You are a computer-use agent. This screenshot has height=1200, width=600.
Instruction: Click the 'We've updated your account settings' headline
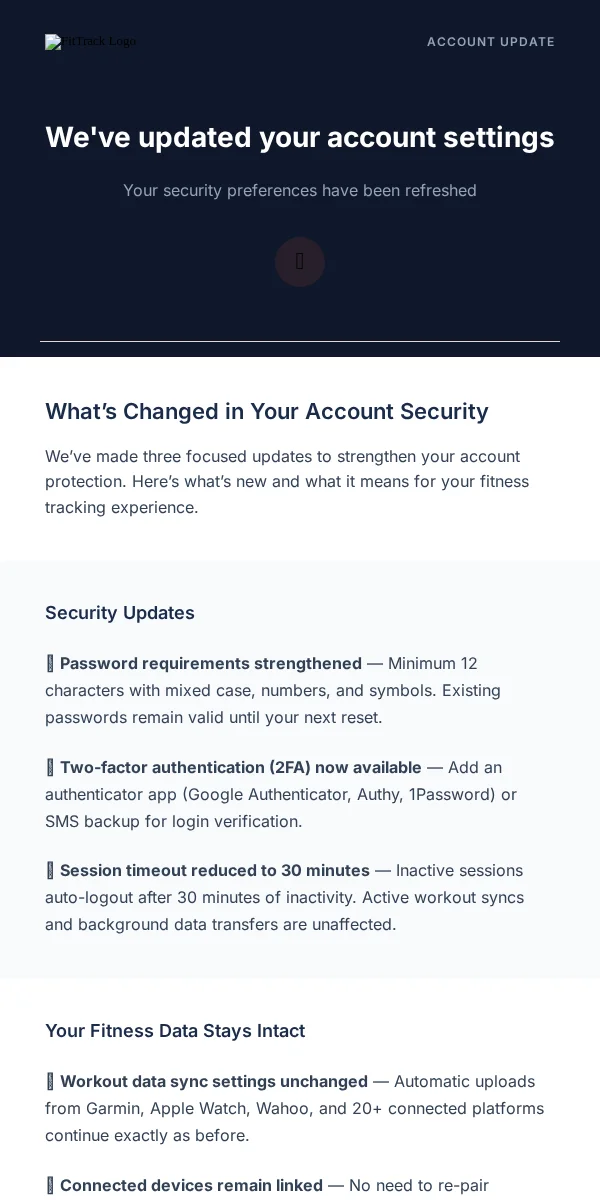click(300, 137)
